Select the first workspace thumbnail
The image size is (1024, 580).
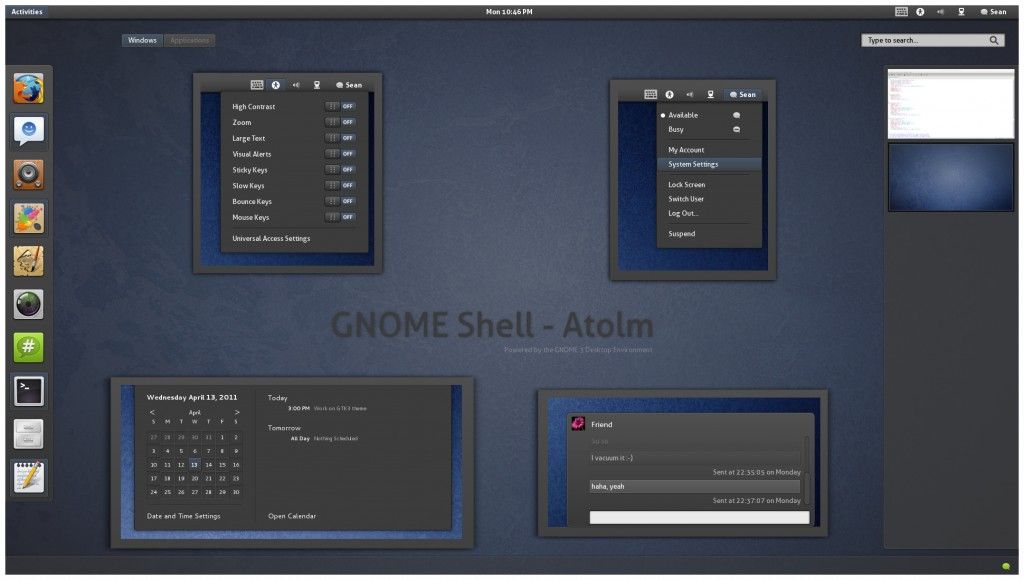[951, 104]
